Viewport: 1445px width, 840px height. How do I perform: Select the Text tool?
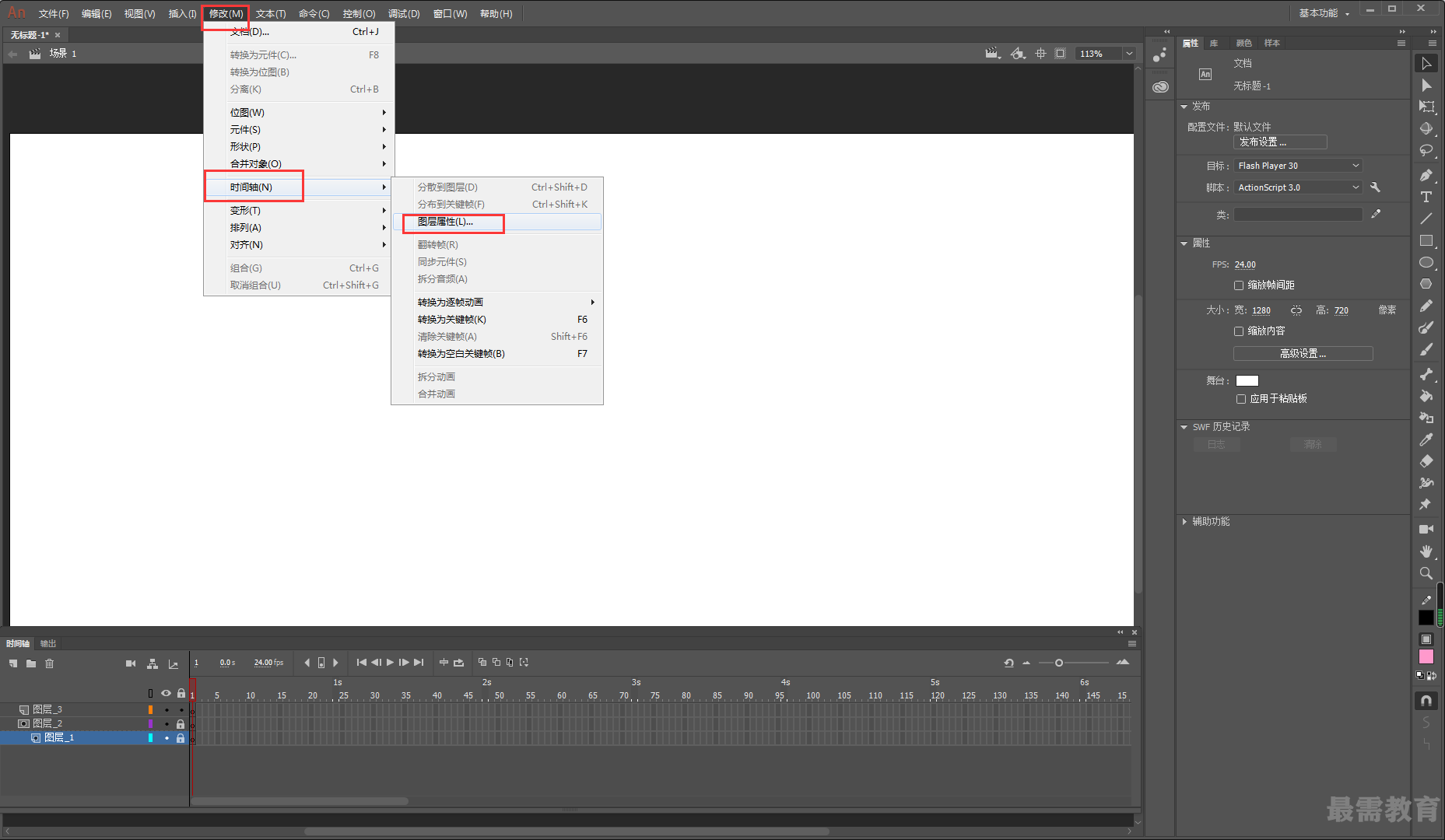(x=1426, y=197)
